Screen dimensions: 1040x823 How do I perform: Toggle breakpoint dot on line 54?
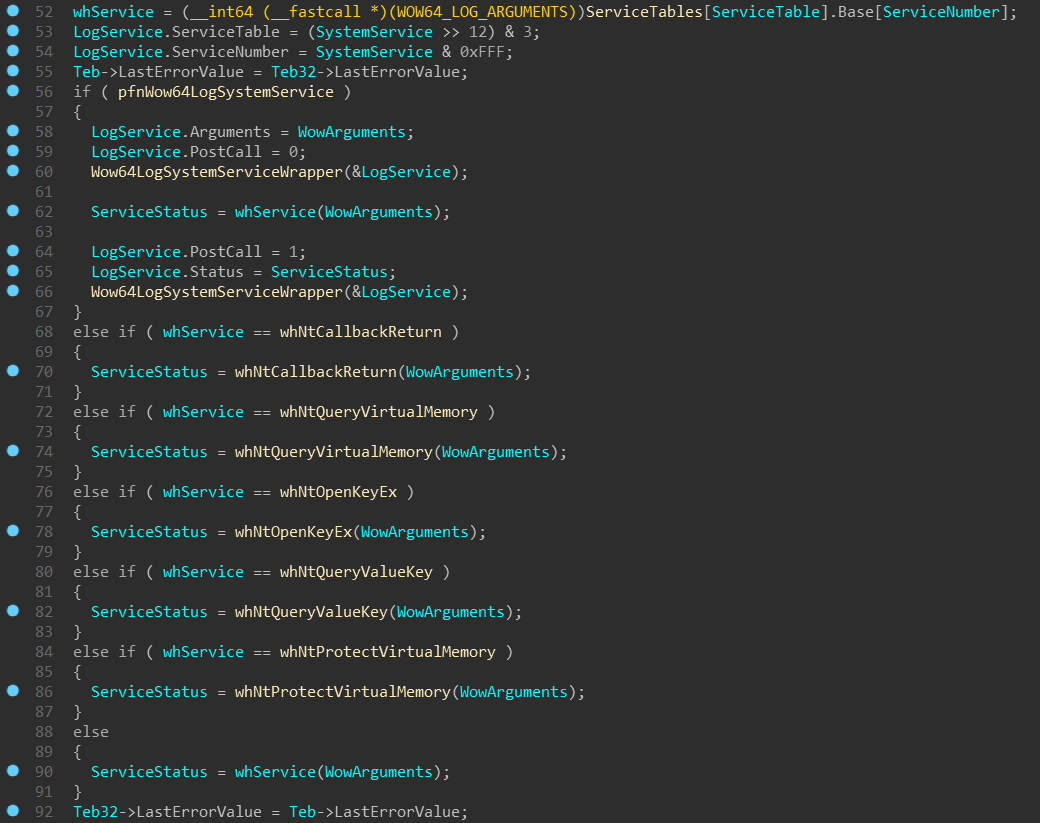pos(13,50)
